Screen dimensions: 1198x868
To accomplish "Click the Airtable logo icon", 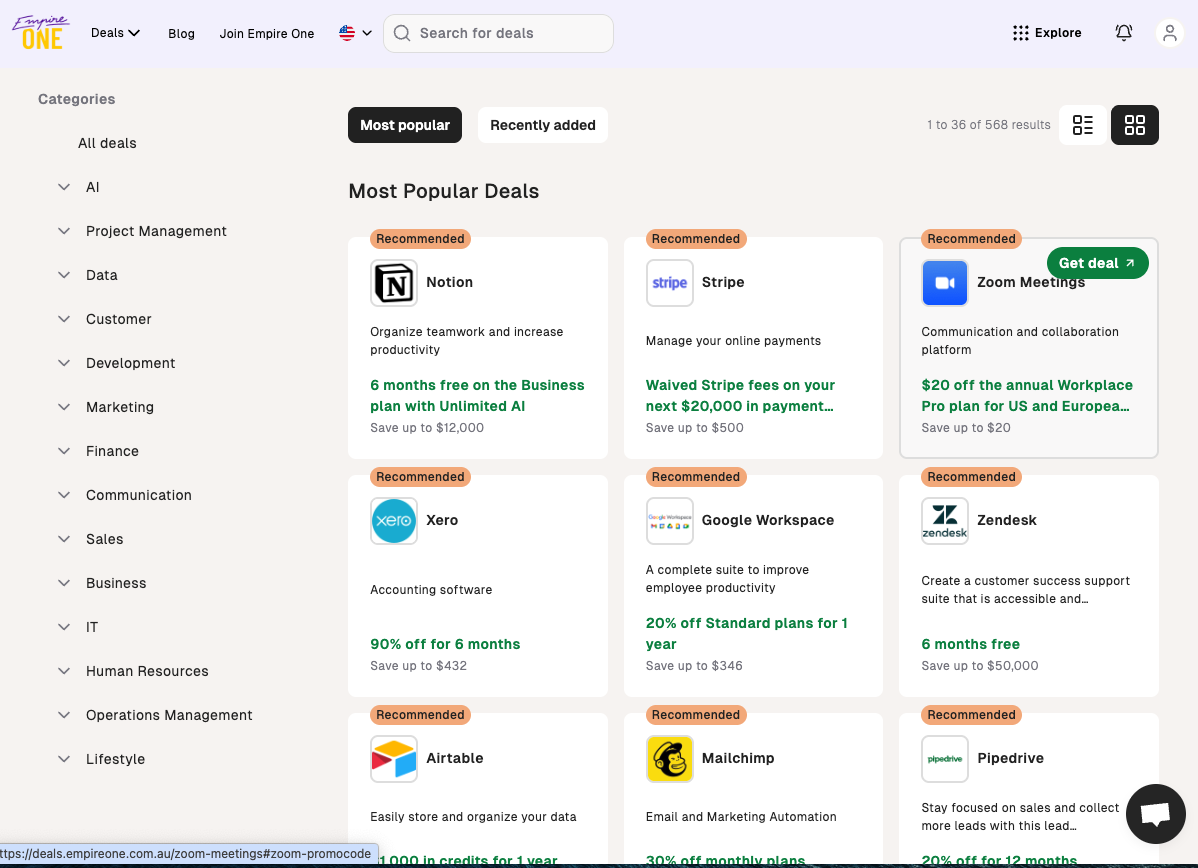I will point(394,759).
